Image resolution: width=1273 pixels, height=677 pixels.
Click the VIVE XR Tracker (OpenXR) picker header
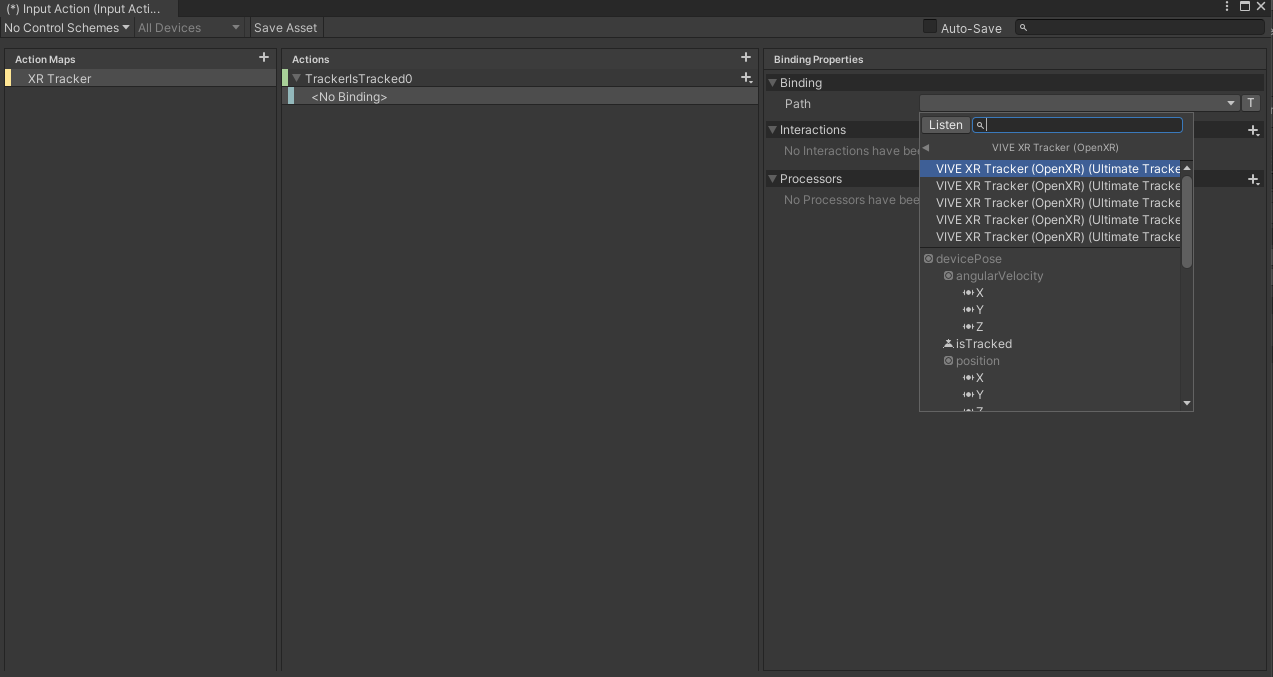(x=1055, y=148)
